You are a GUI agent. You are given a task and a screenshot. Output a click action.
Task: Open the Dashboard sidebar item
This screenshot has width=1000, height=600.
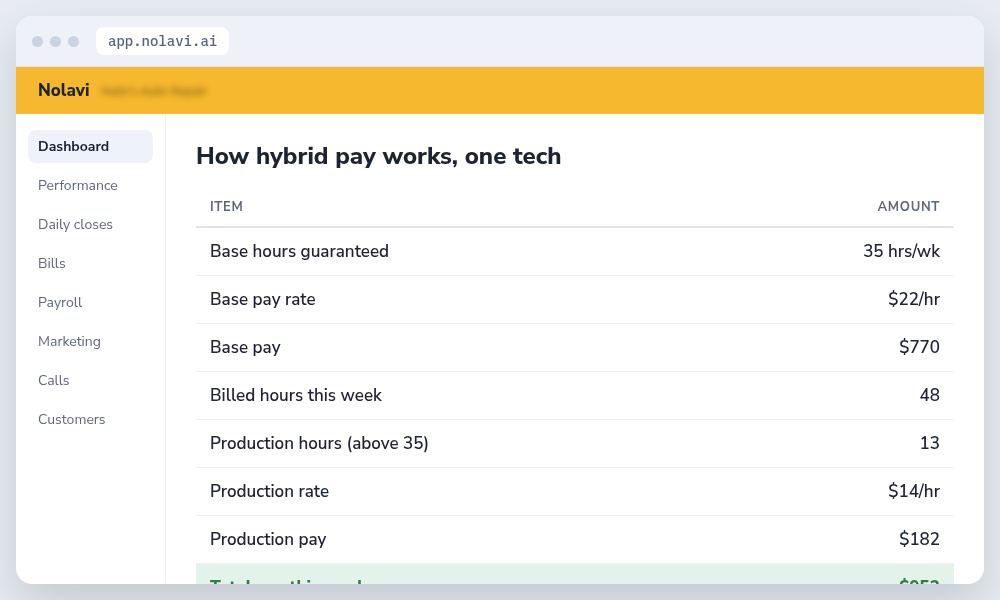point(90,147)
